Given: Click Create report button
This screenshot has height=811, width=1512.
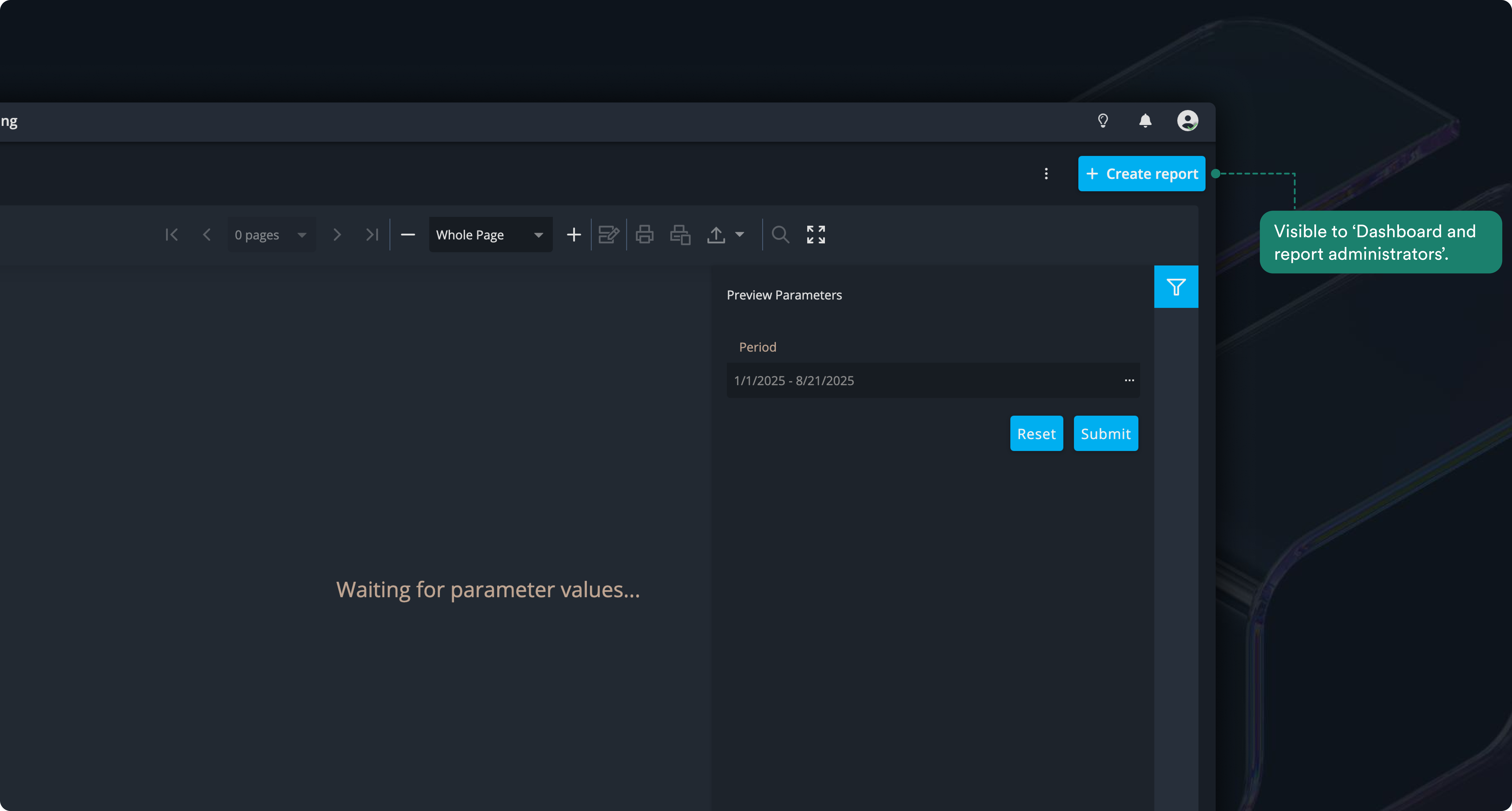Looking at the screenshot, I should pos(1142,174).
